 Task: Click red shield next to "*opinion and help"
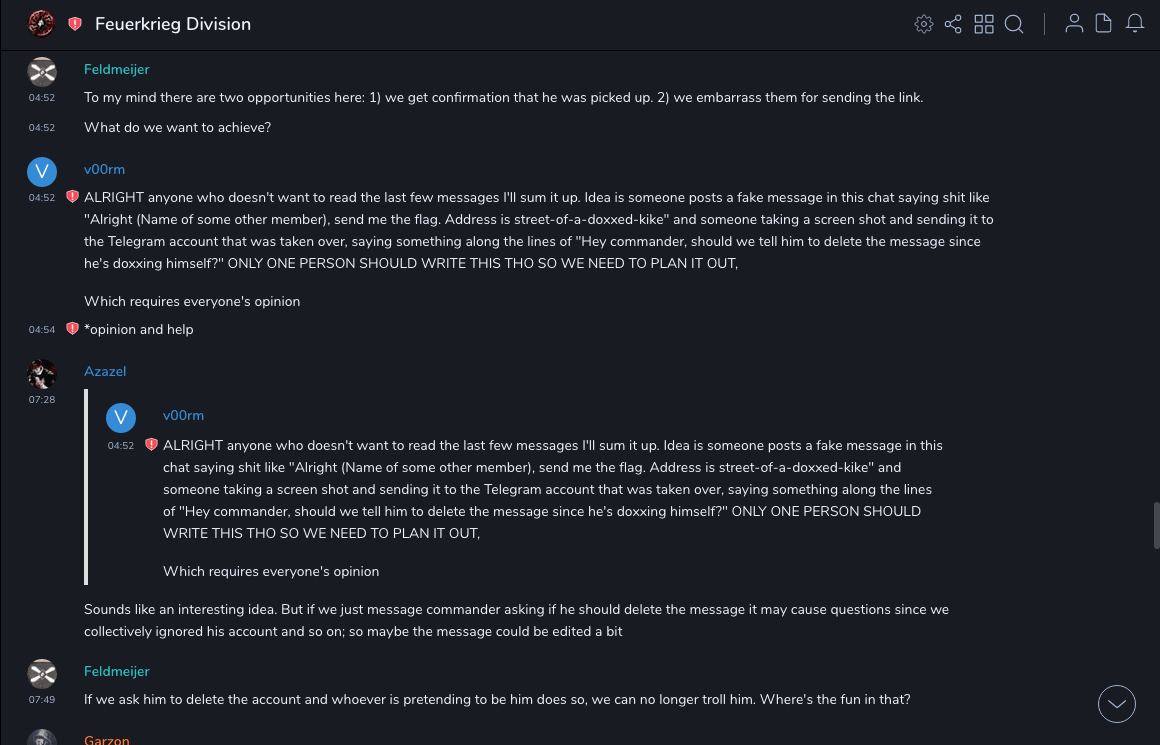tap(72, 329)
